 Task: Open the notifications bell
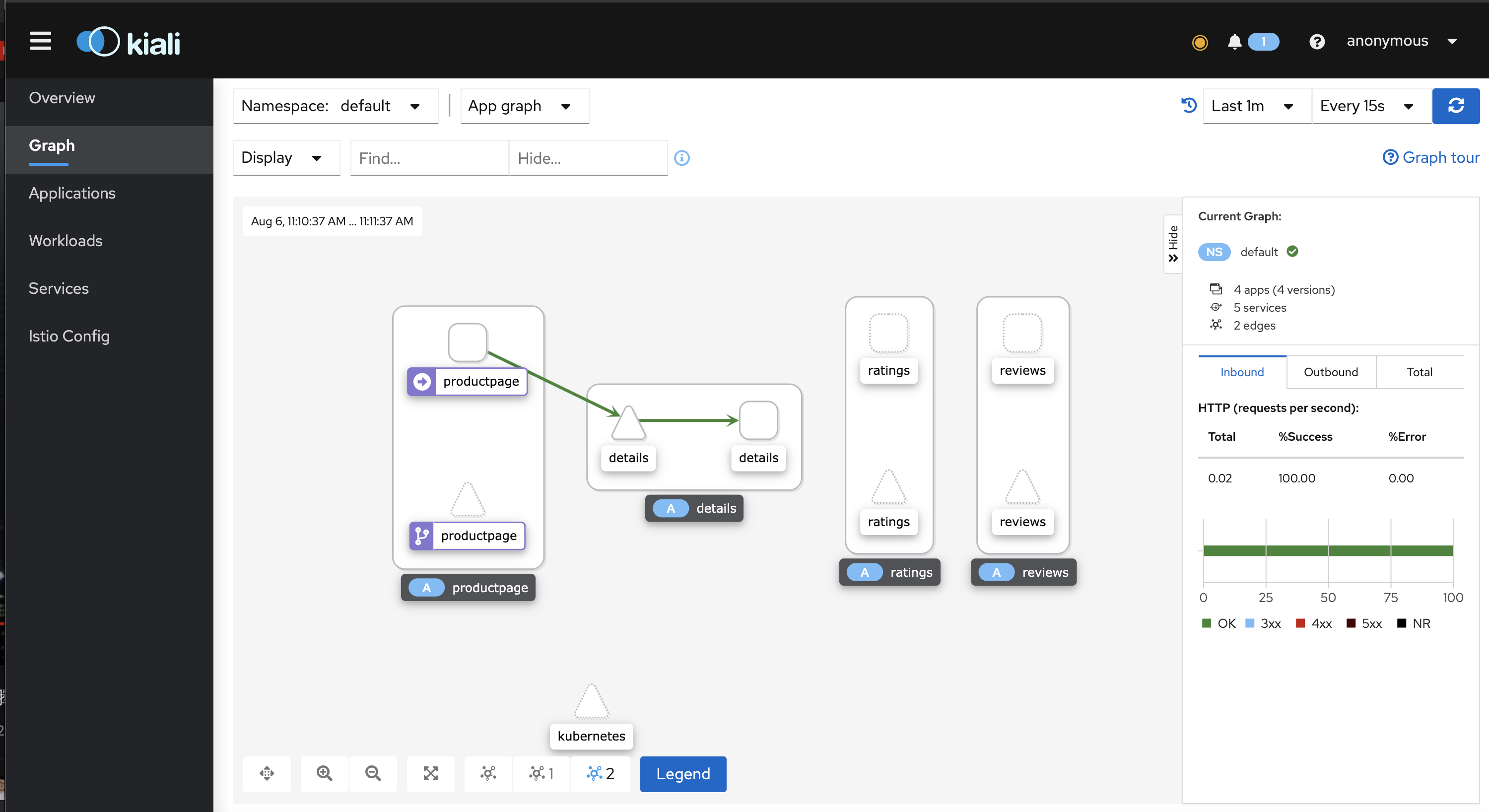[x=1235, y=42]
